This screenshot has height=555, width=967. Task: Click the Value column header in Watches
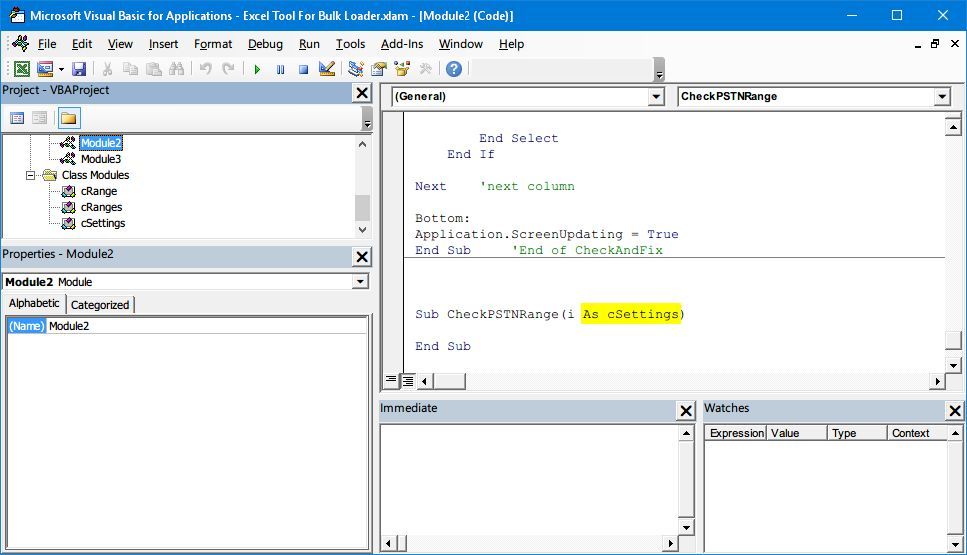797,433
